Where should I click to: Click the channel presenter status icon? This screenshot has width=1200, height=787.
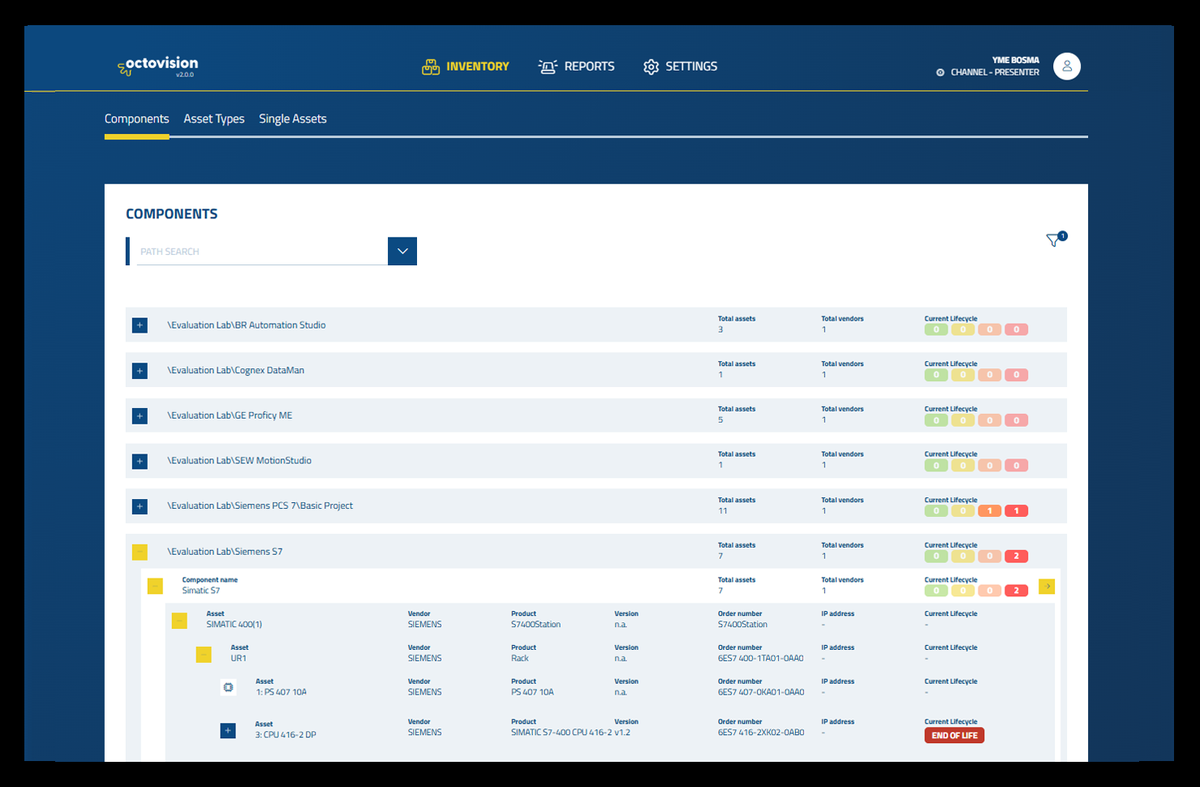(939, 72)
